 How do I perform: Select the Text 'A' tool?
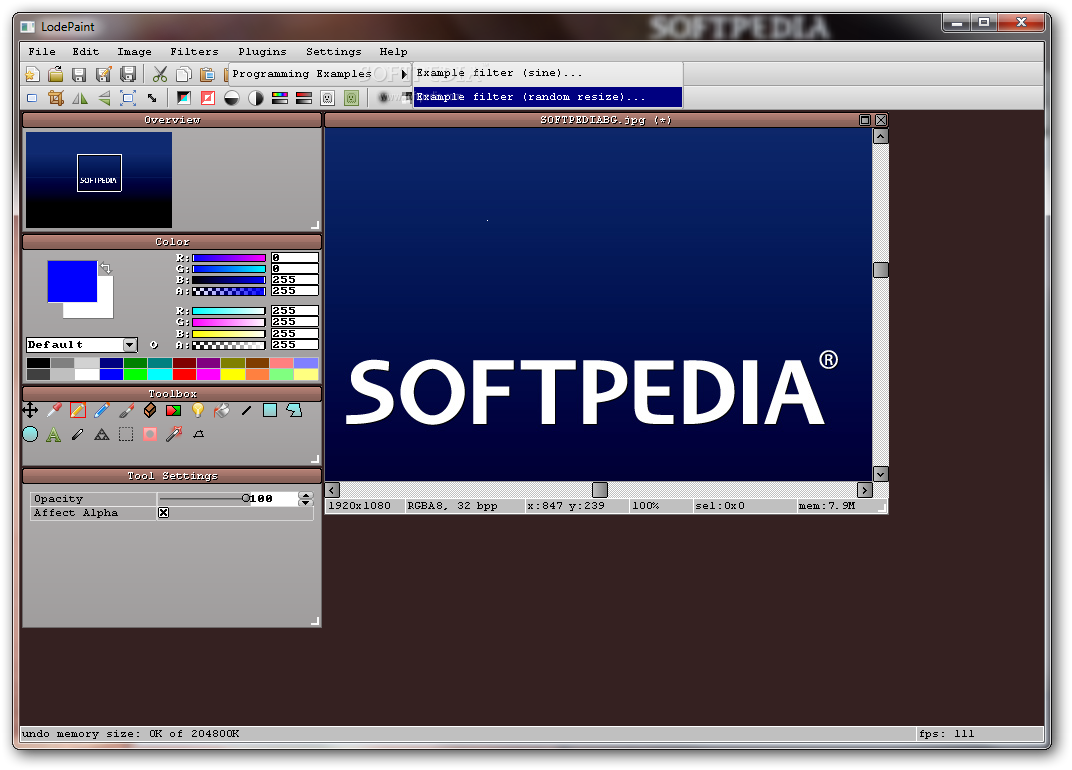pos(54,434)
